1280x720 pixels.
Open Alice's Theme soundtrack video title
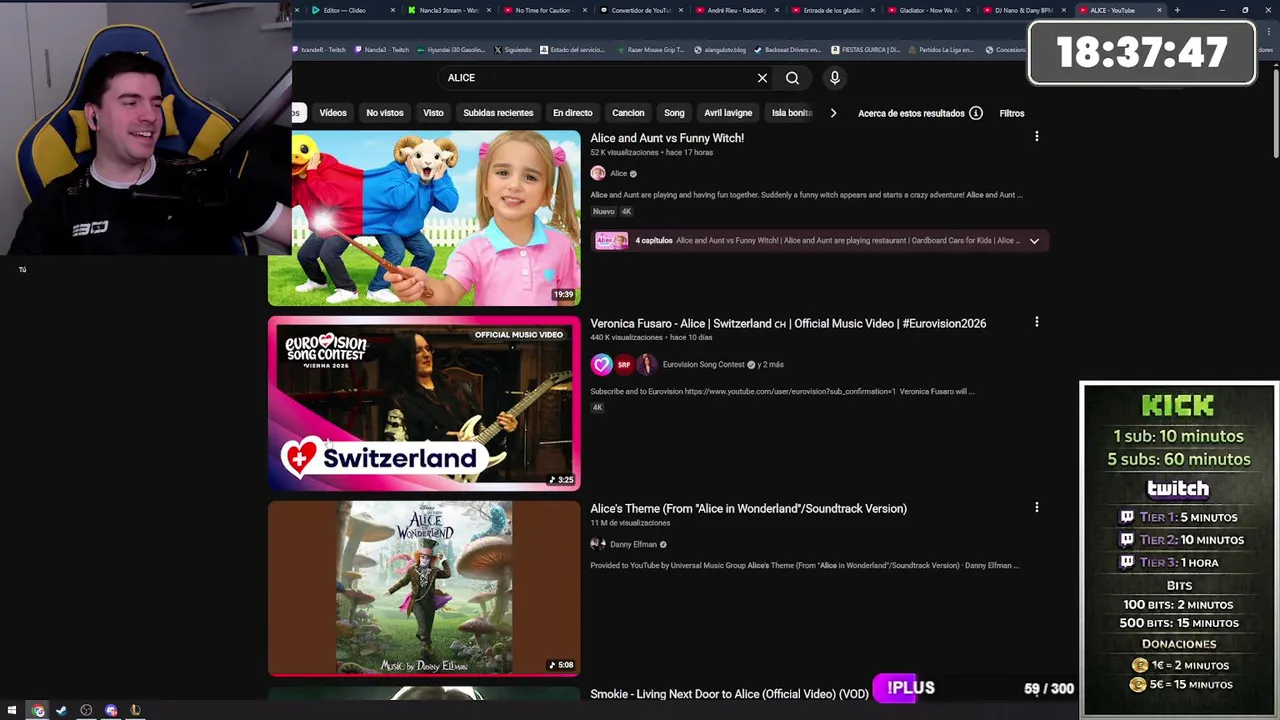(748, 508)
